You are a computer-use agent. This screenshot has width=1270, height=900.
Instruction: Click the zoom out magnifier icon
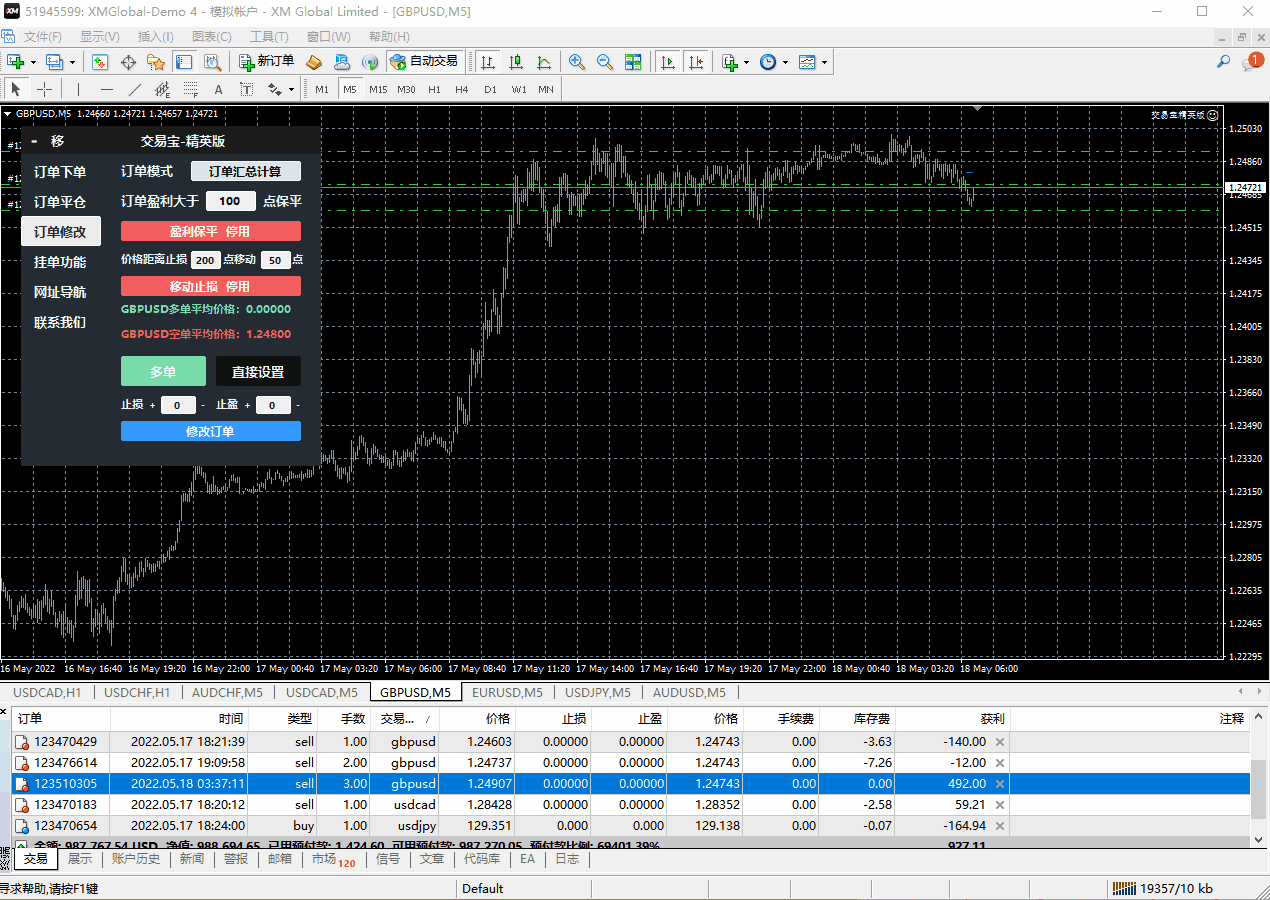pyautogui.click(x=605, y=62)
